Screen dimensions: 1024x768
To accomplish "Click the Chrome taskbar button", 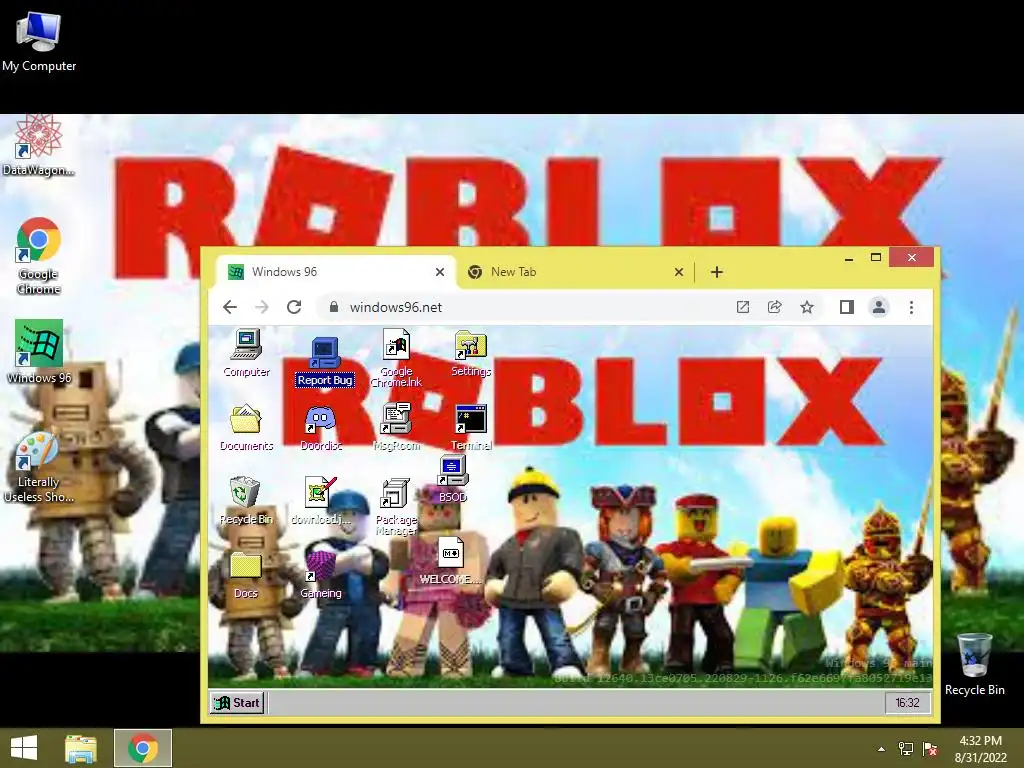I will click(x=143, y=748).
